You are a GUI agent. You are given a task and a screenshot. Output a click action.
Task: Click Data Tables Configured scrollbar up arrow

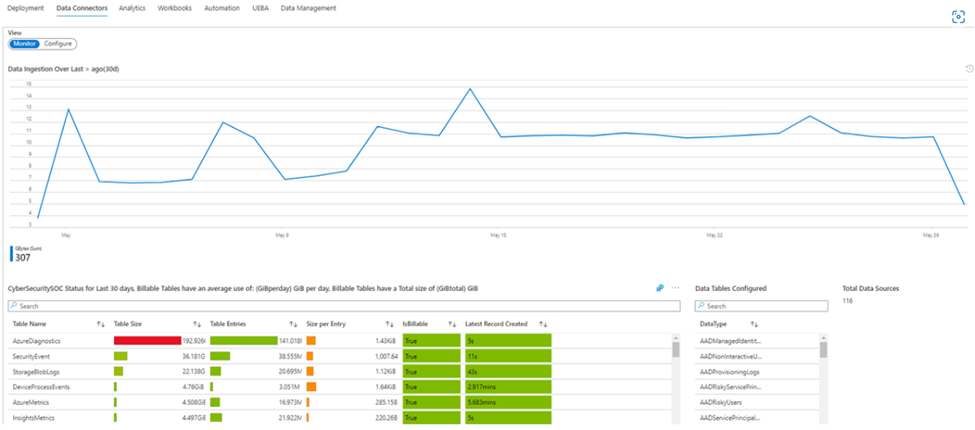tap(823, 337)
